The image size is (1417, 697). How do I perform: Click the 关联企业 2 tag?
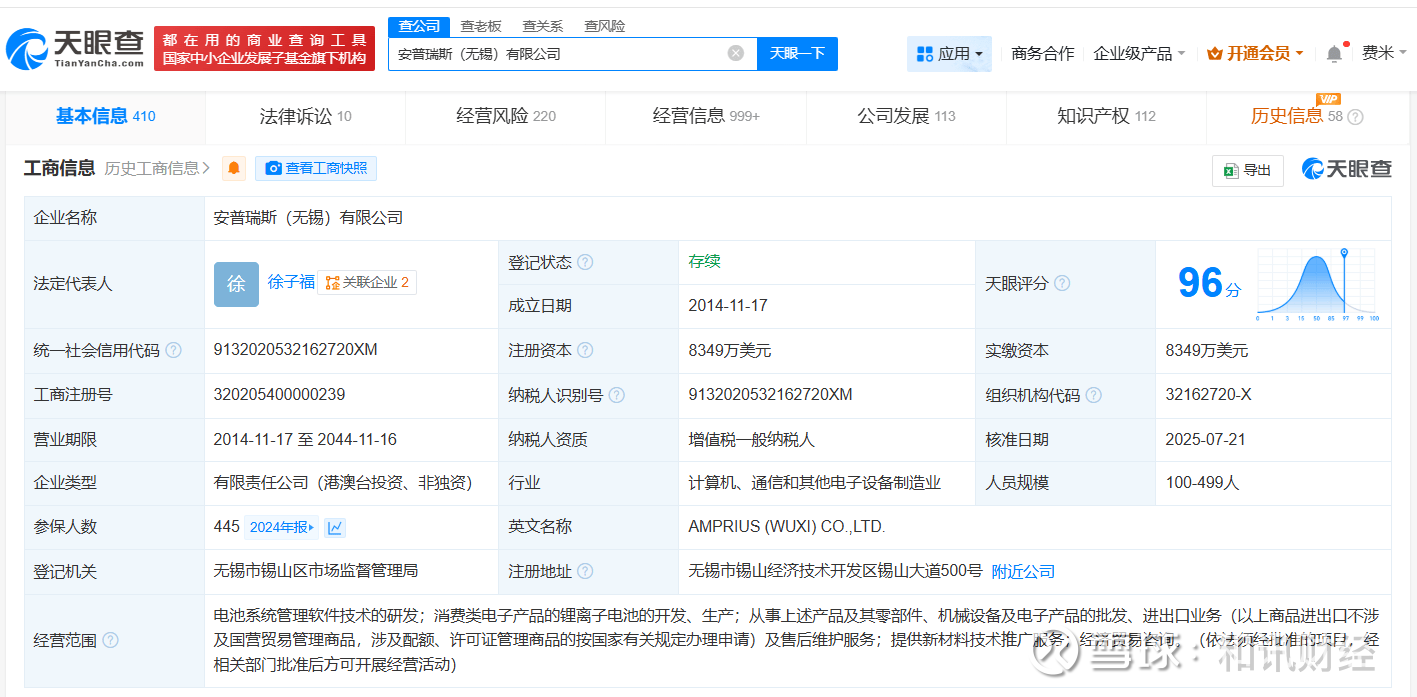(x=367, y=283)
